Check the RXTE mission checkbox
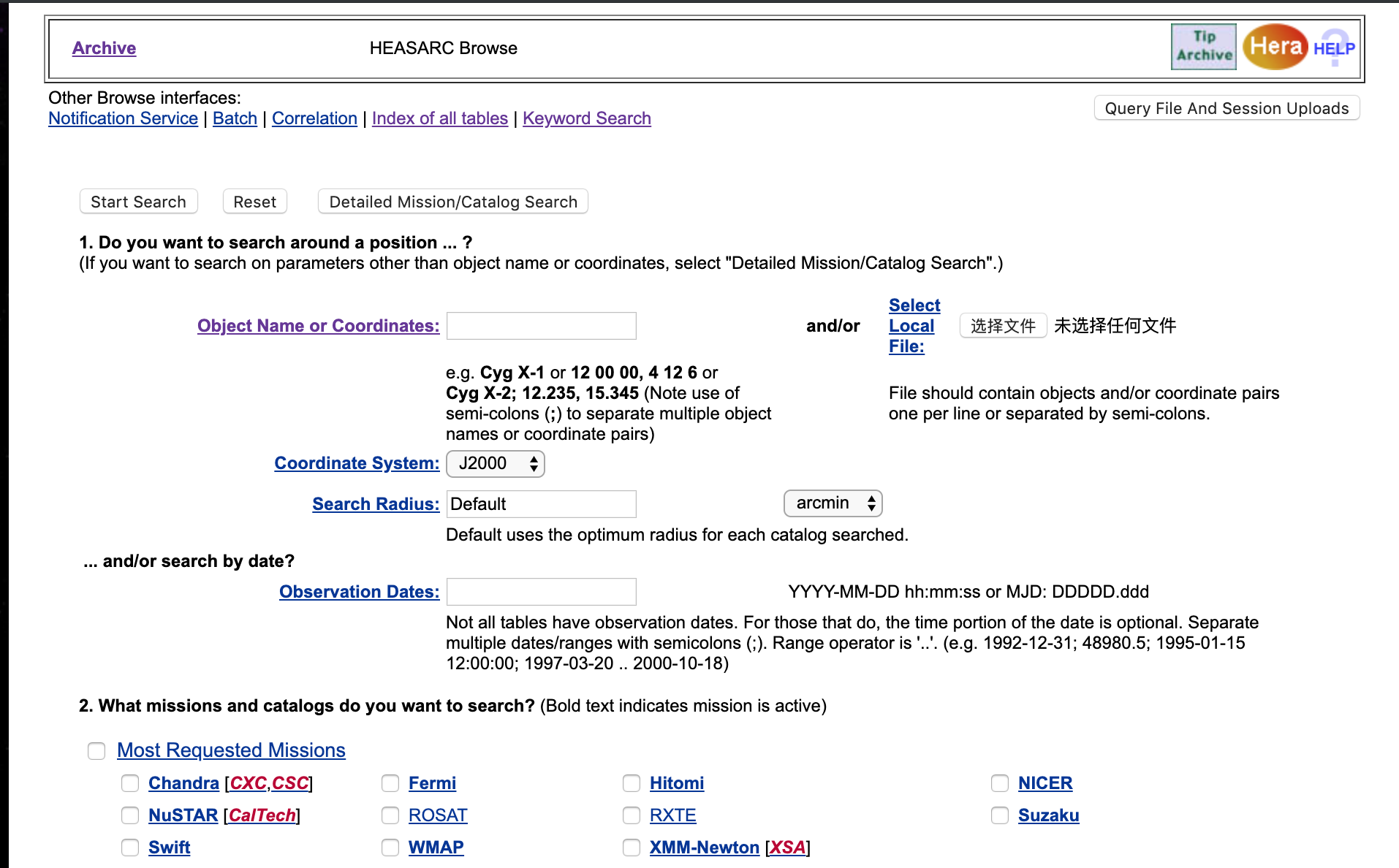This screenshot has width=1399, height=868. click(632, 815)
